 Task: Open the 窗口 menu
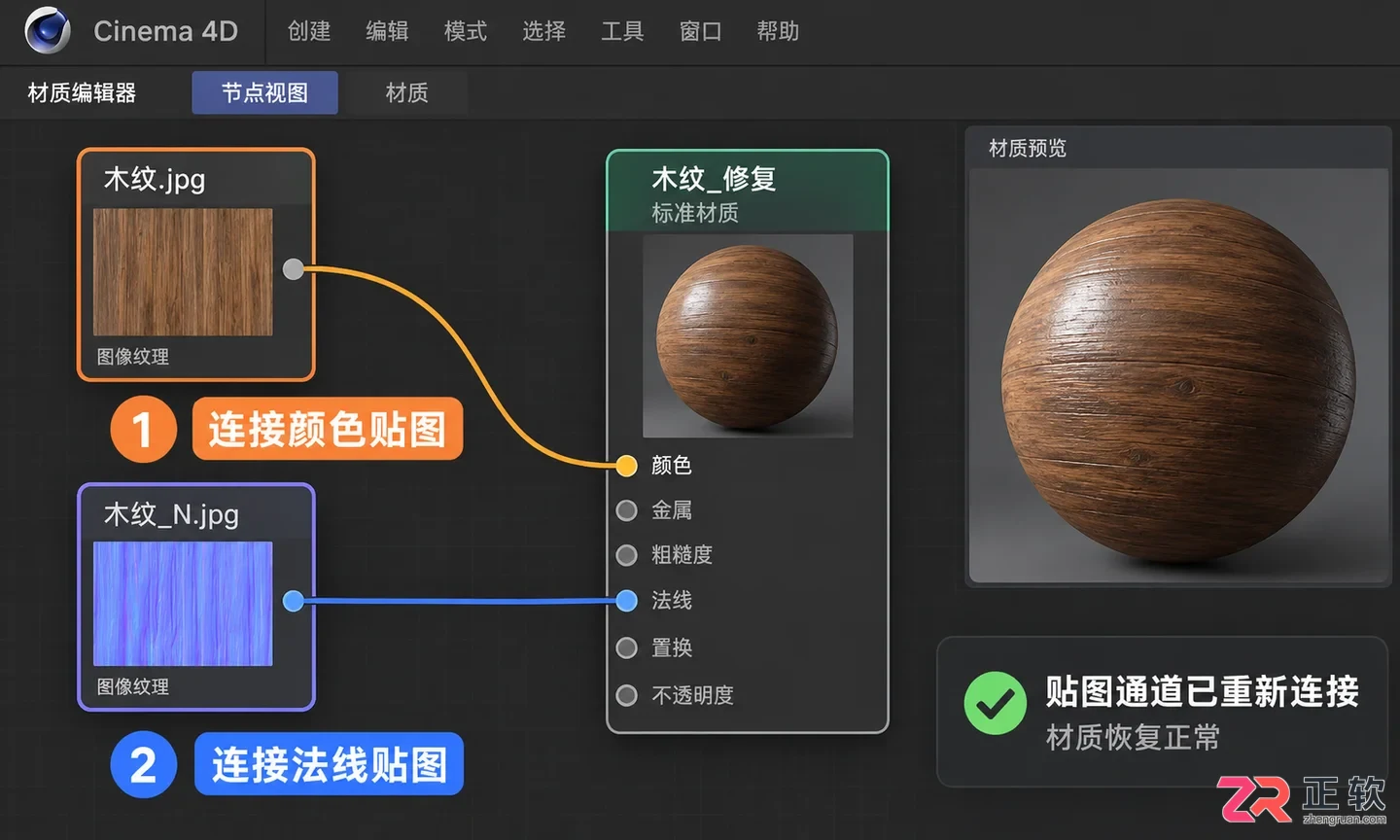tap(700, 31)
